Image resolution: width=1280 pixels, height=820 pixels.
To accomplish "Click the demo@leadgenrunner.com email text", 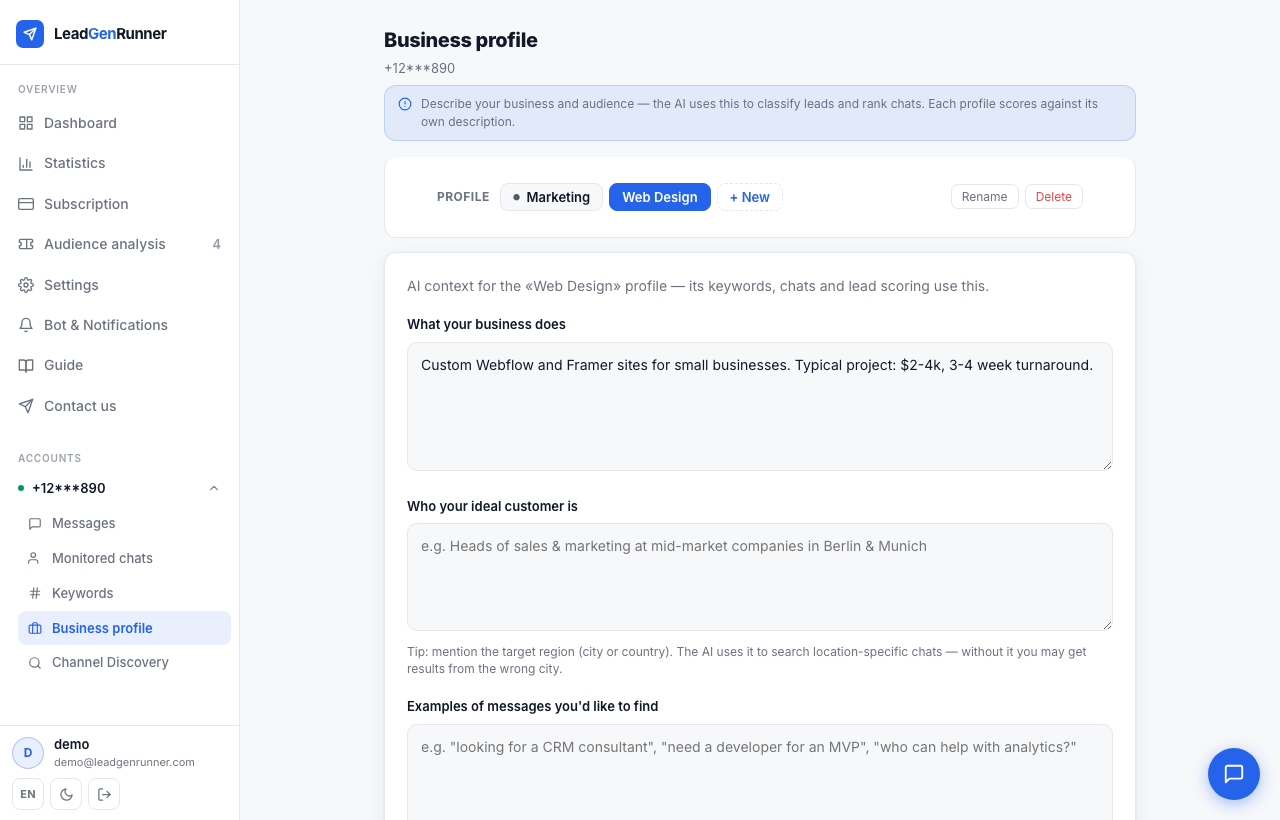I will point(124,762).
